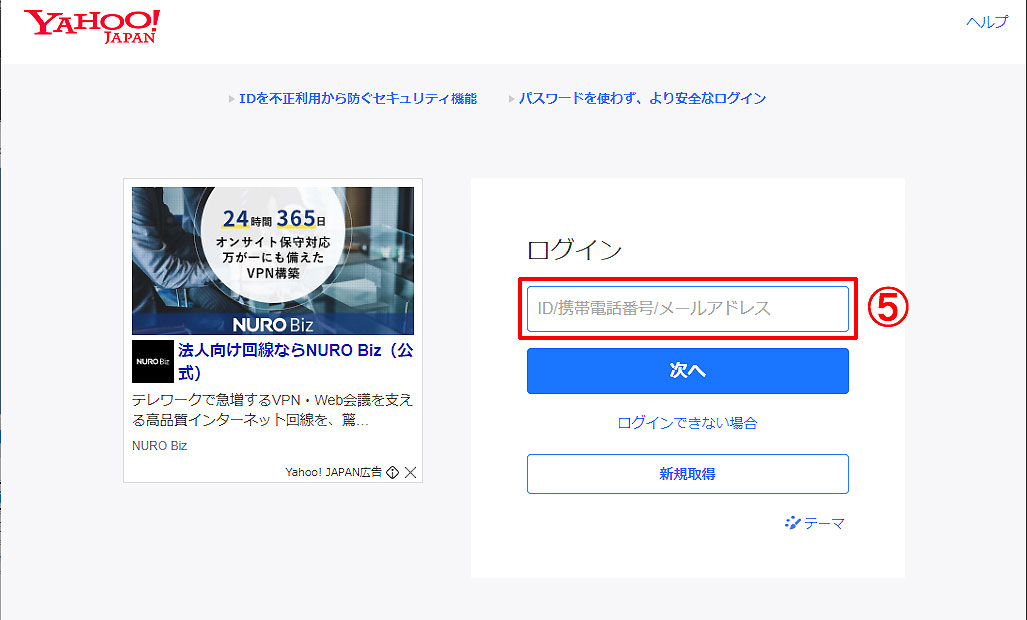Click the Yahoo! JAPAN logo
1027x620 pixels.
[x=92, y=27]
